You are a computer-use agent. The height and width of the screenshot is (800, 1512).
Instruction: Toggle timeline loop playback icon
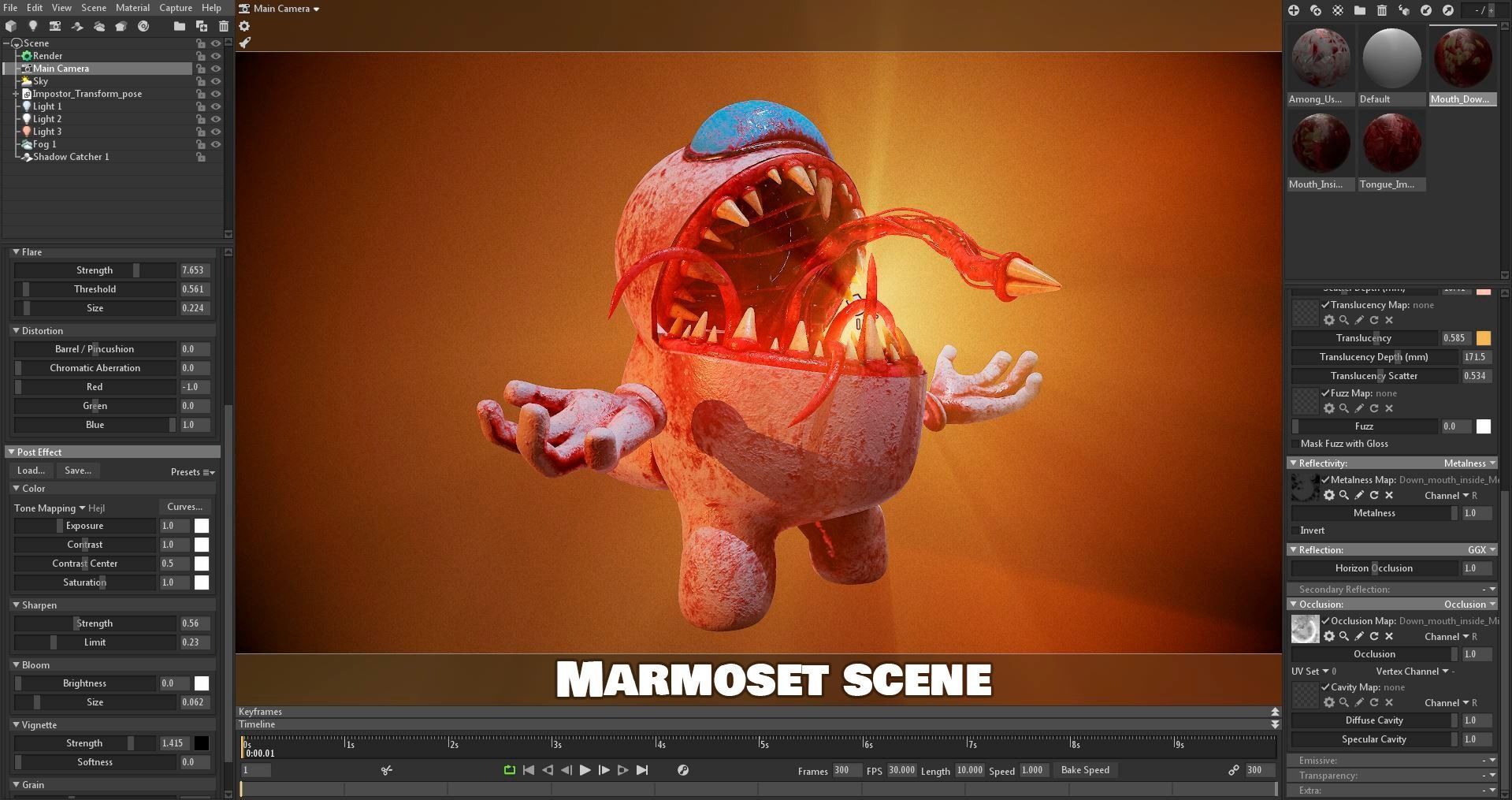(510, 770)
